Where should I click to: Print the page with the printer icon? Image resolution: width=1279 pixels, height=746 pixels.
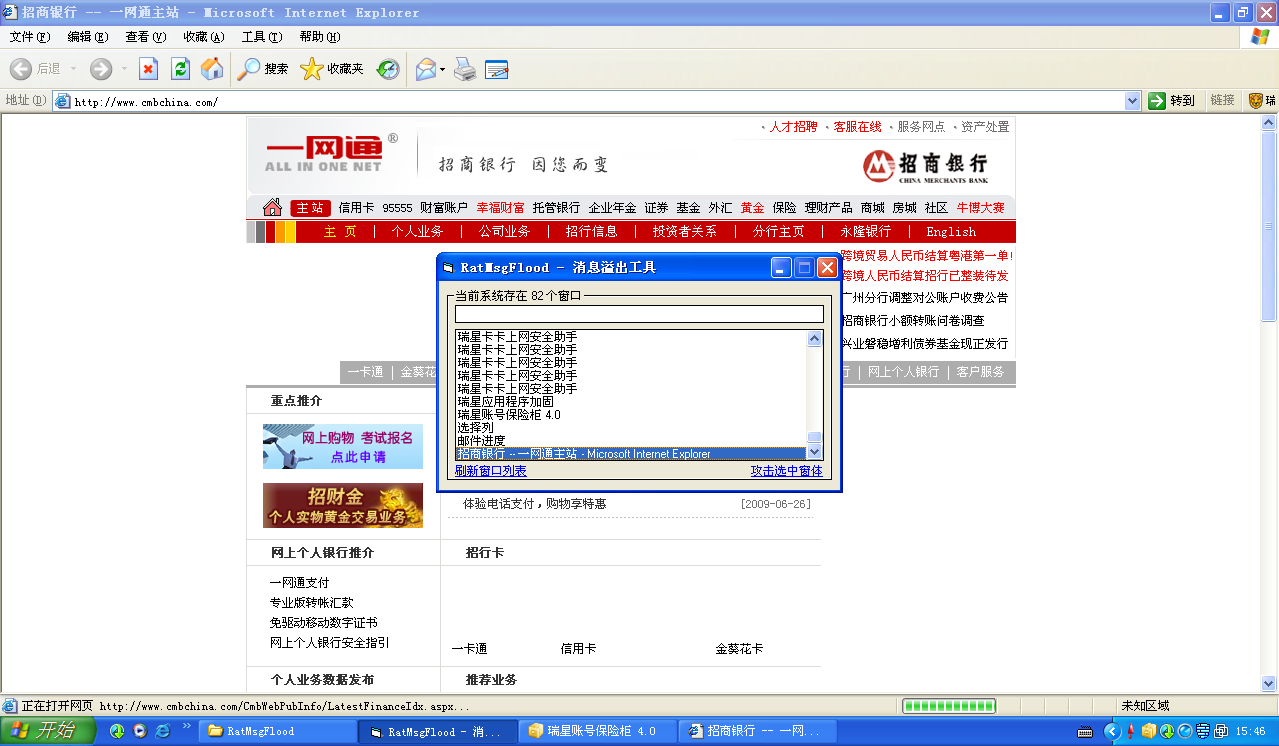coord(465,69)
